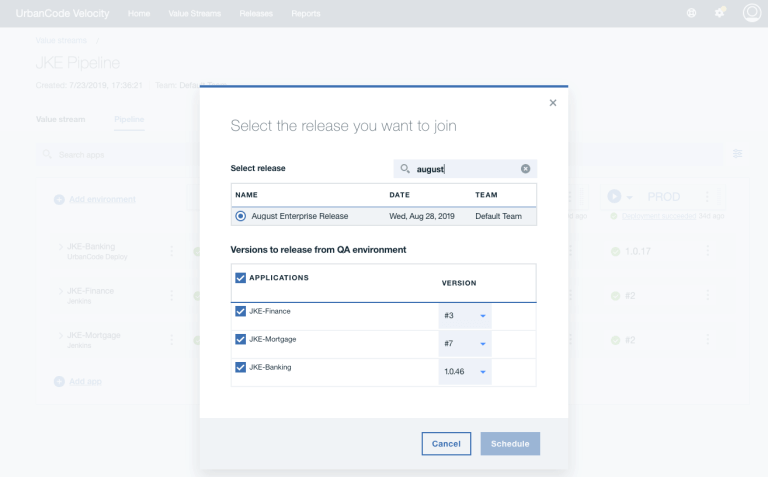Expand the JKE-Mortgage app row
Viewport: 768px width, 477px height.
[x=61, y=335]
